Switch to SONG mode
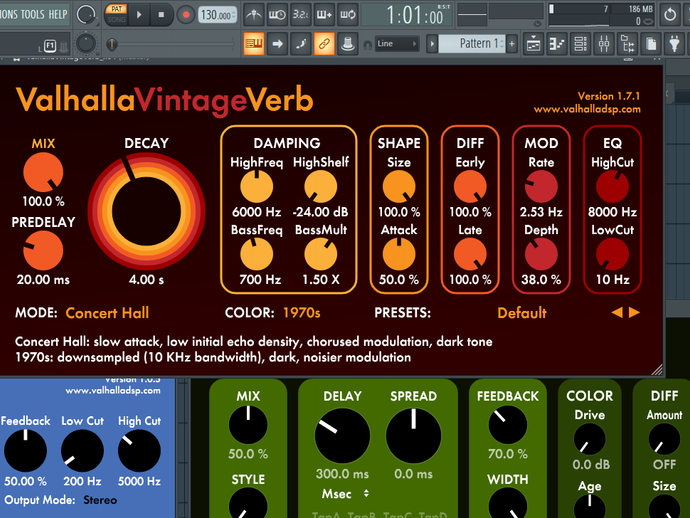690x518 pixels. pos(116,19)
